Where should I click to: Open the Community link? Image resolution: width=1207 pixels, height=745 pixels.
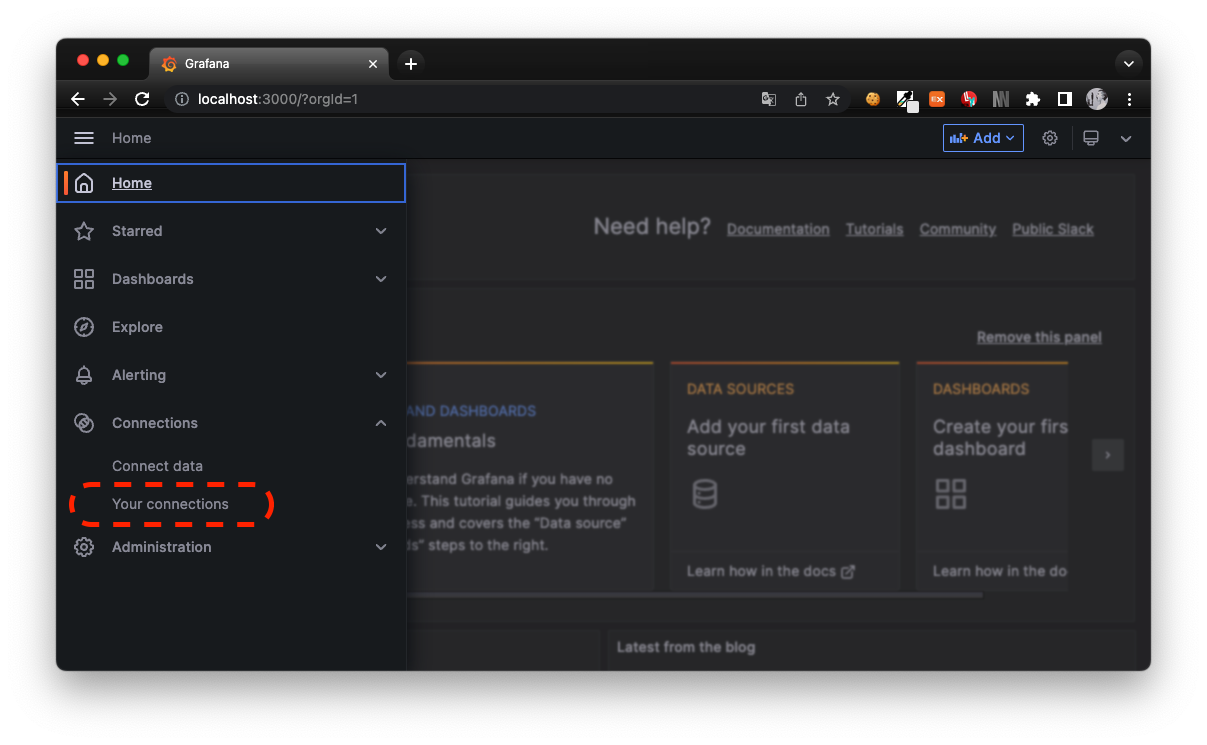click(958, 229)
